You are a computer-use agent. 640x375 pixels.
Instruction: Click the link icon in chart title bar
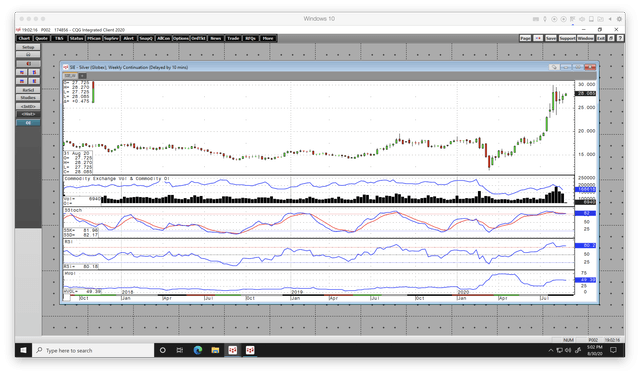(x=554, y=67)
